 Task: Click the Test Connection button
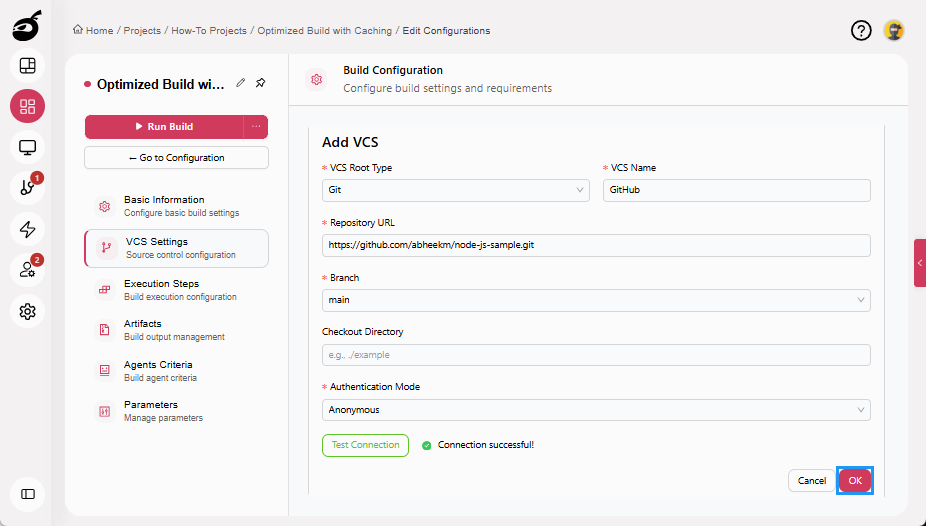(365, 445)
